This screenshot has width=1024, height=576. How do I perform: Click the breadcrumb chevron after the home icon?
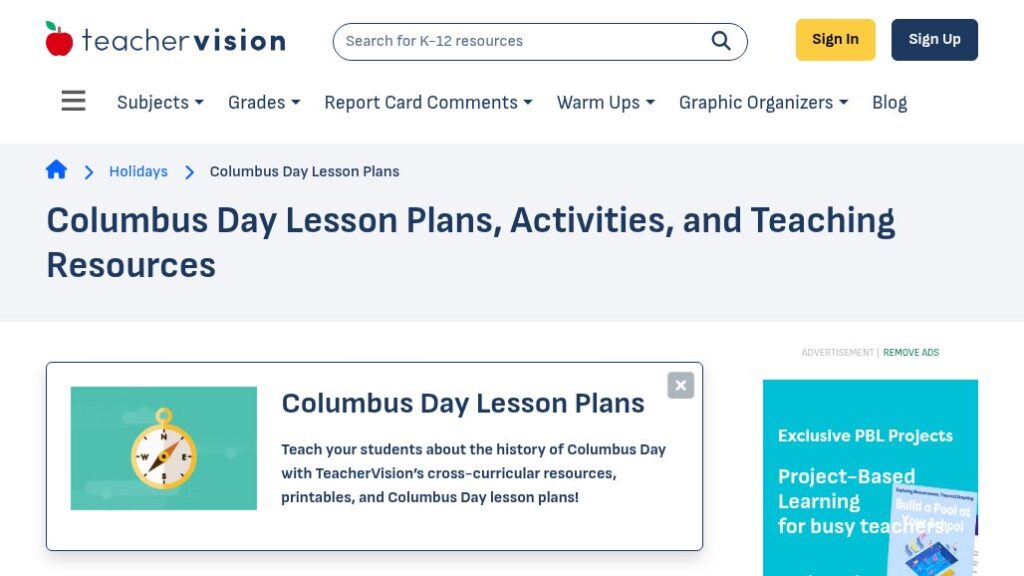[x=89, y=172]
